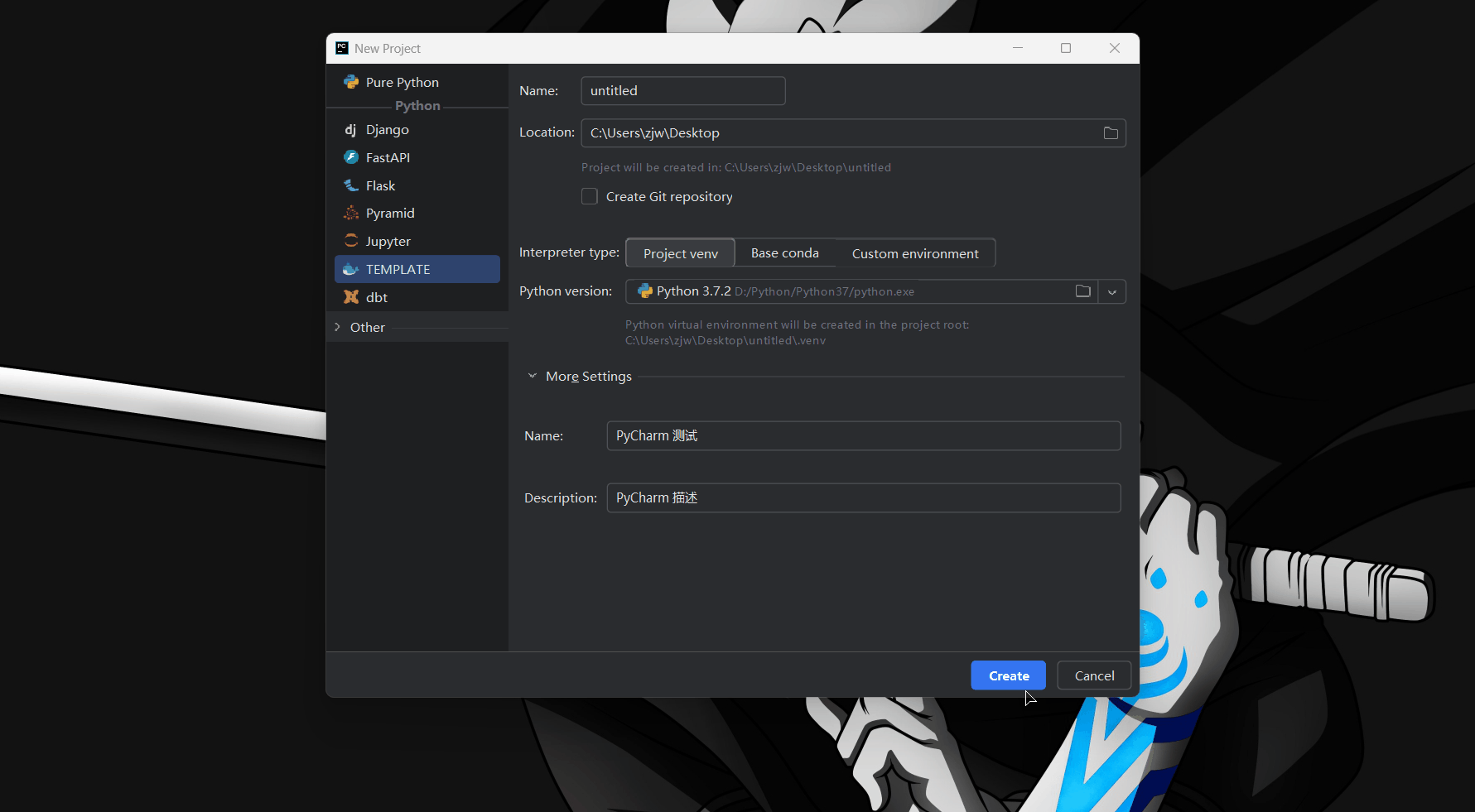This screenshot has width=1475, height=812.
Task: Select FastAPI project type
Action: tap(417, 157)
